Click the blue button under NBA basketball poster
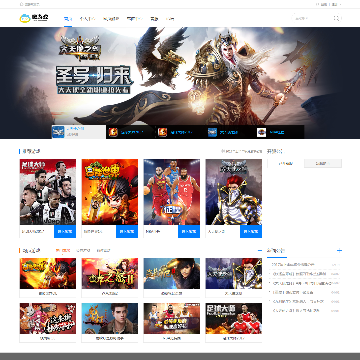The width and height of the screenshot is (360, 360). coord(189,231)
